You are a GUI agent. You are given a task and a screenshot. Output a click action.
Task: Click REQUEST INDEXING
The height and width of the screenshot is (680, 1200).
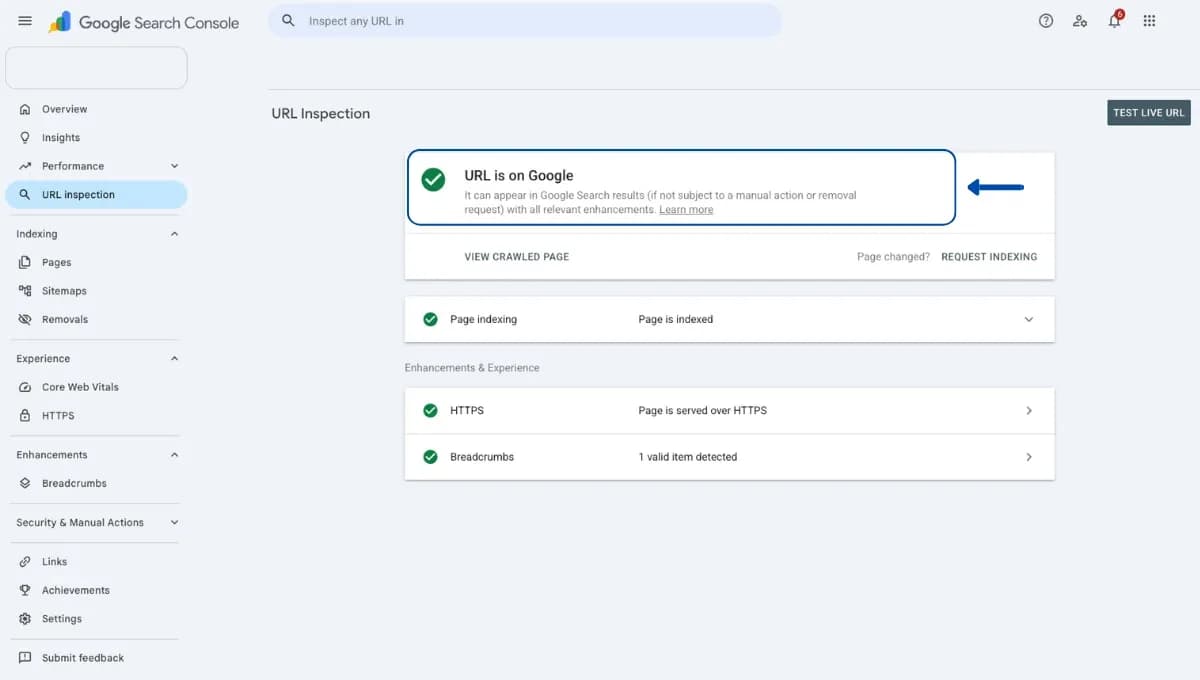[989, 257]
